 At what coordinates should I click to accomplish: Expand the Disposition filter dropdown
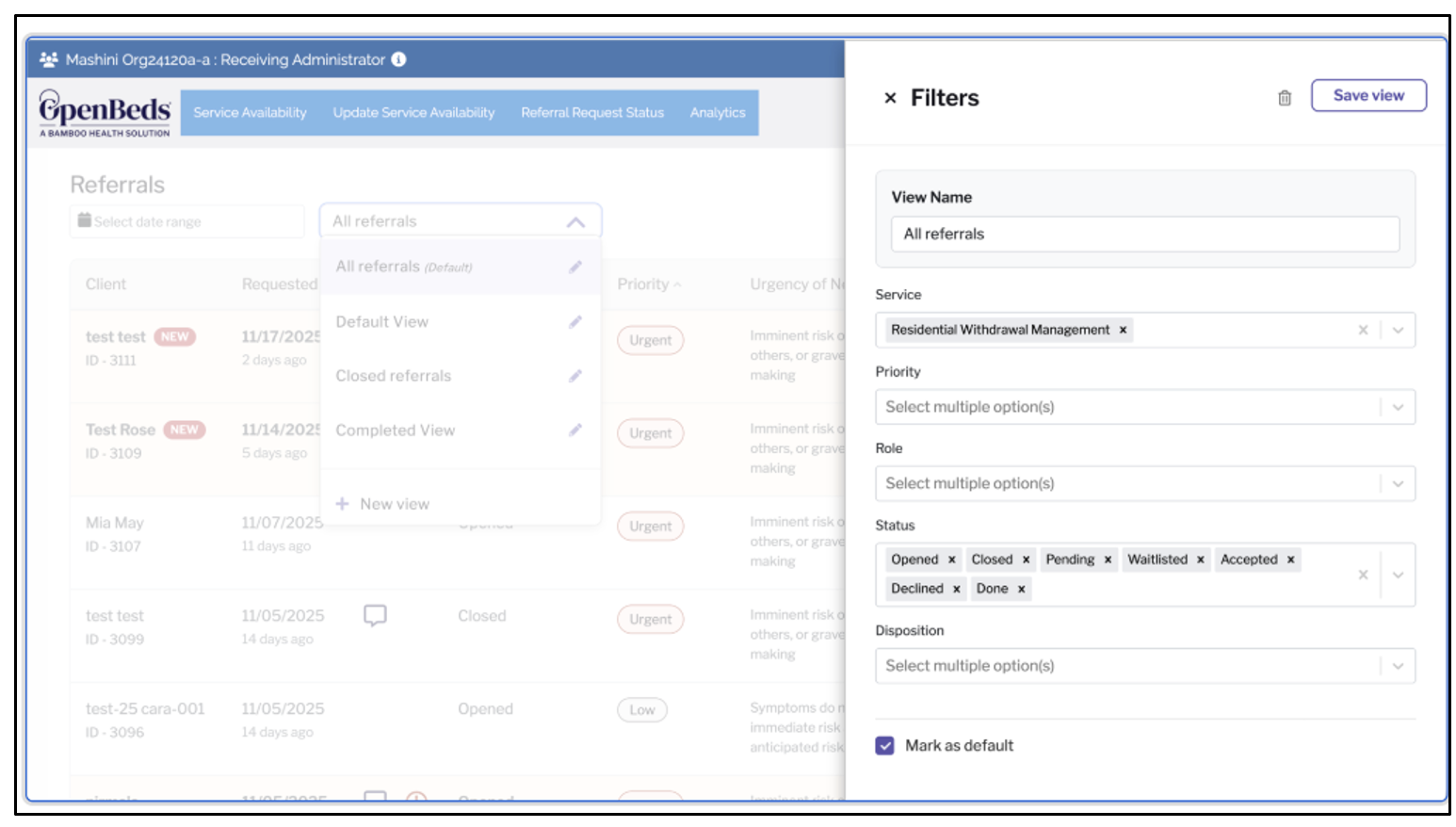click(1398, 666)
